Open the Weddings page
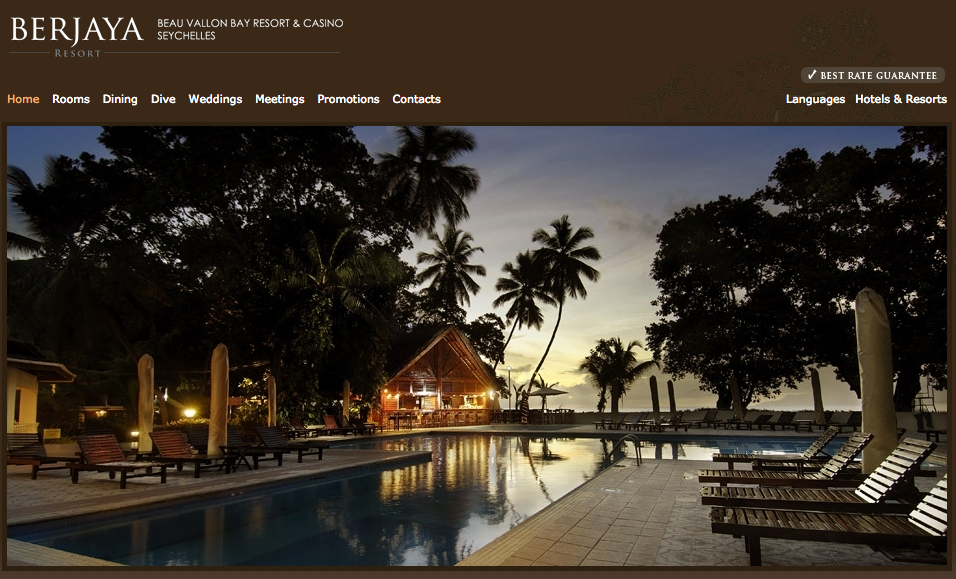The width and height of the screenshot is (956, 579). tap(215, 99)
